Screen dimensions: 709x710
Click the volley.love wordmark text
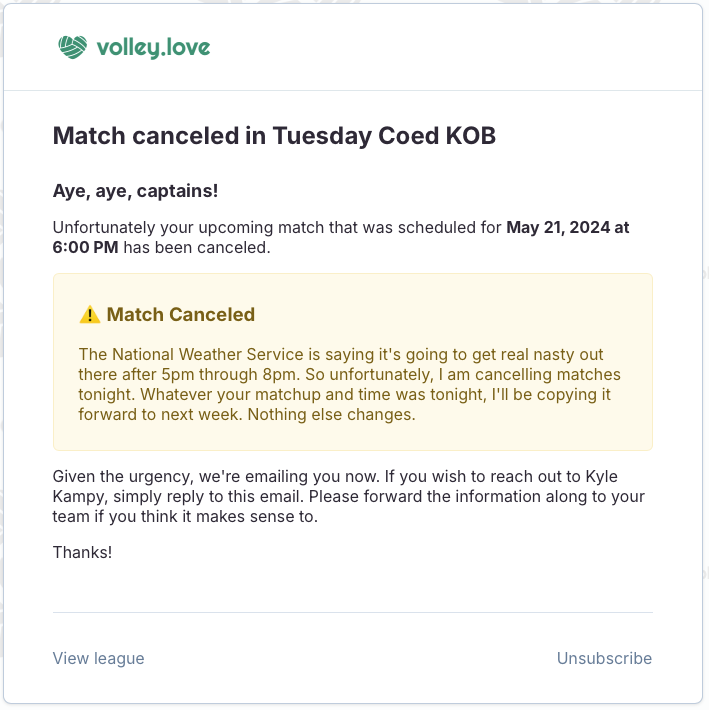(x=153, y=47)
